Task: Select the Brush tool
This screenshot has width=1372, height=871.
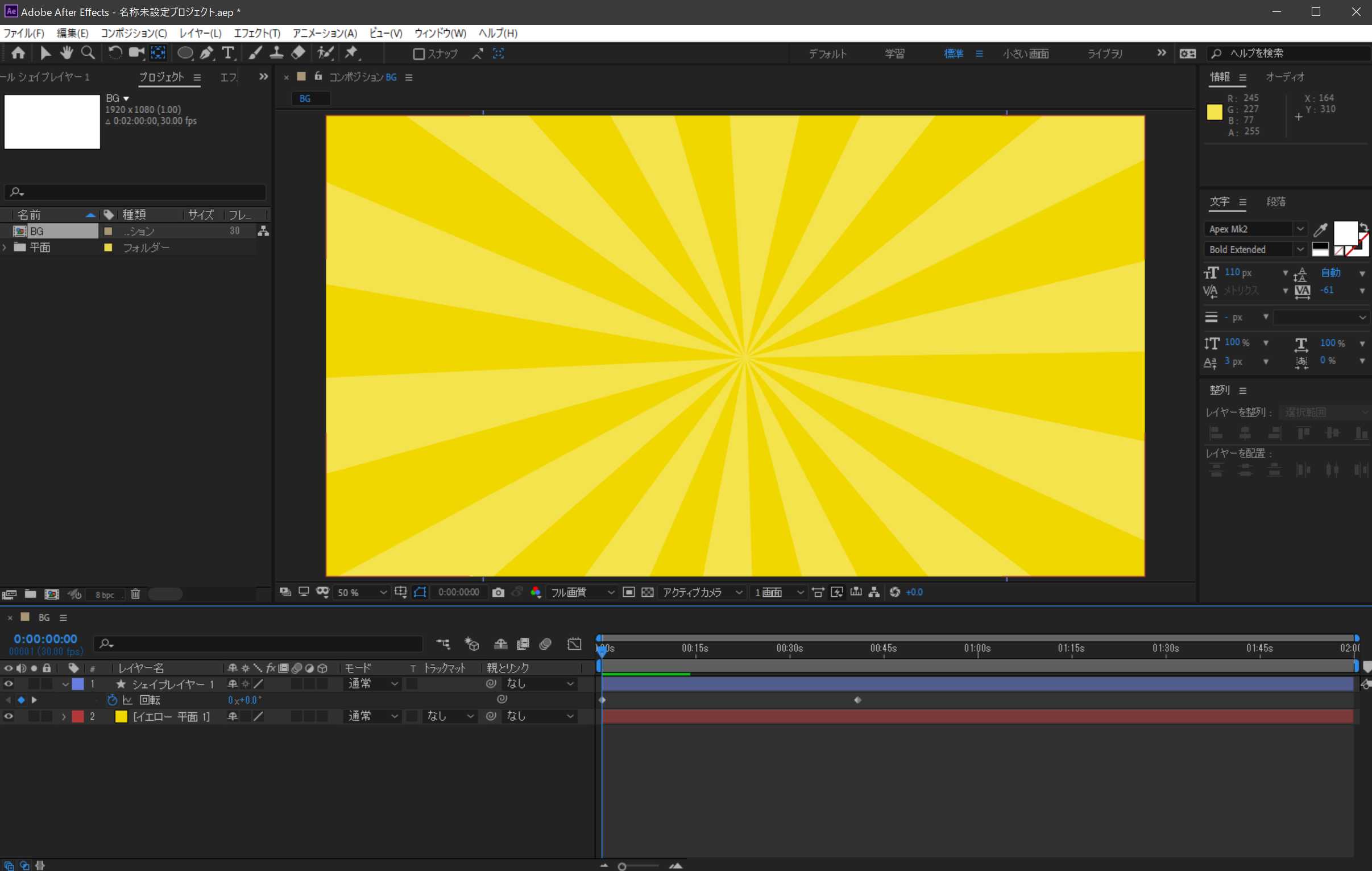Action: click(255, 53)
